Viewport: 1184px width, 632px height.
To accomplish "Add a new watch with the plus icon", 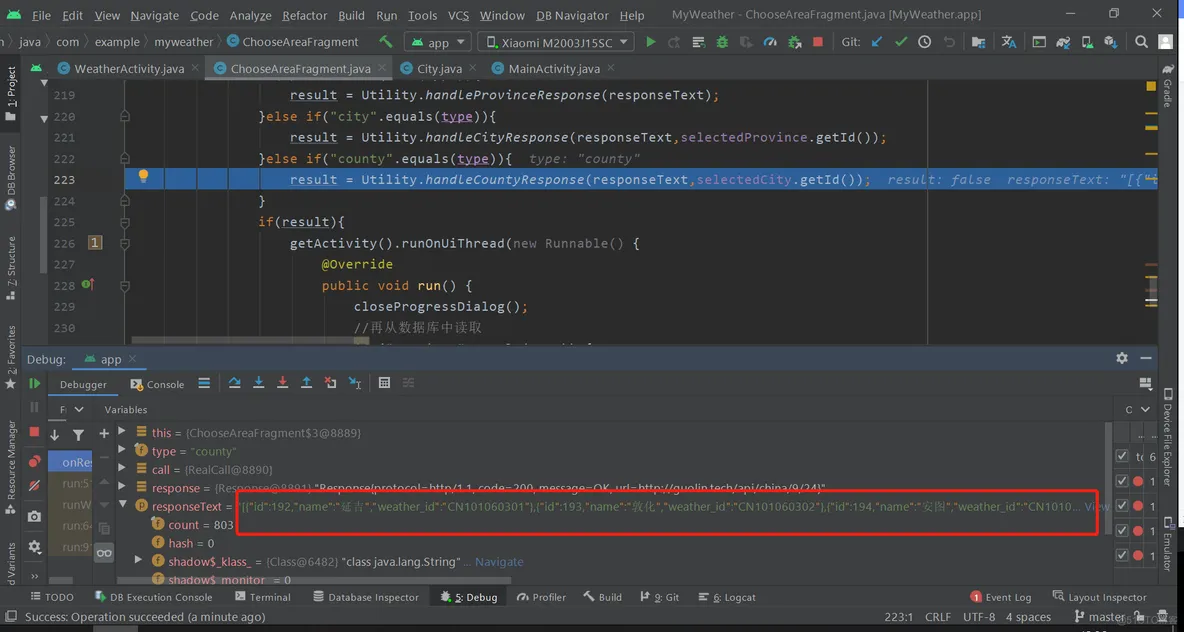I will [x=103, y=434].
